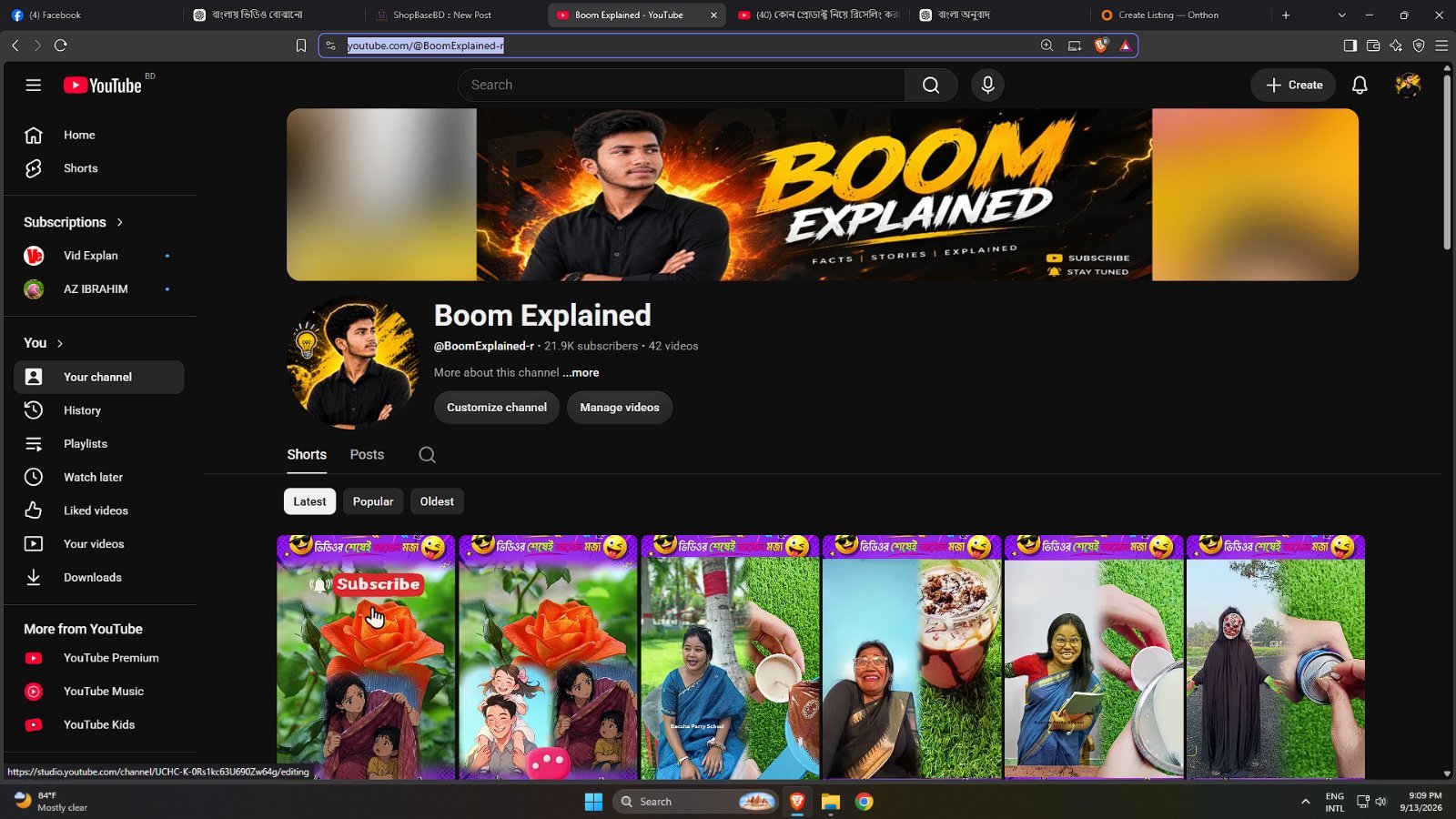This screenshot has width=1456, height=819.
Task: Show hidden system tray icons
Action: tap(1306, 802)
